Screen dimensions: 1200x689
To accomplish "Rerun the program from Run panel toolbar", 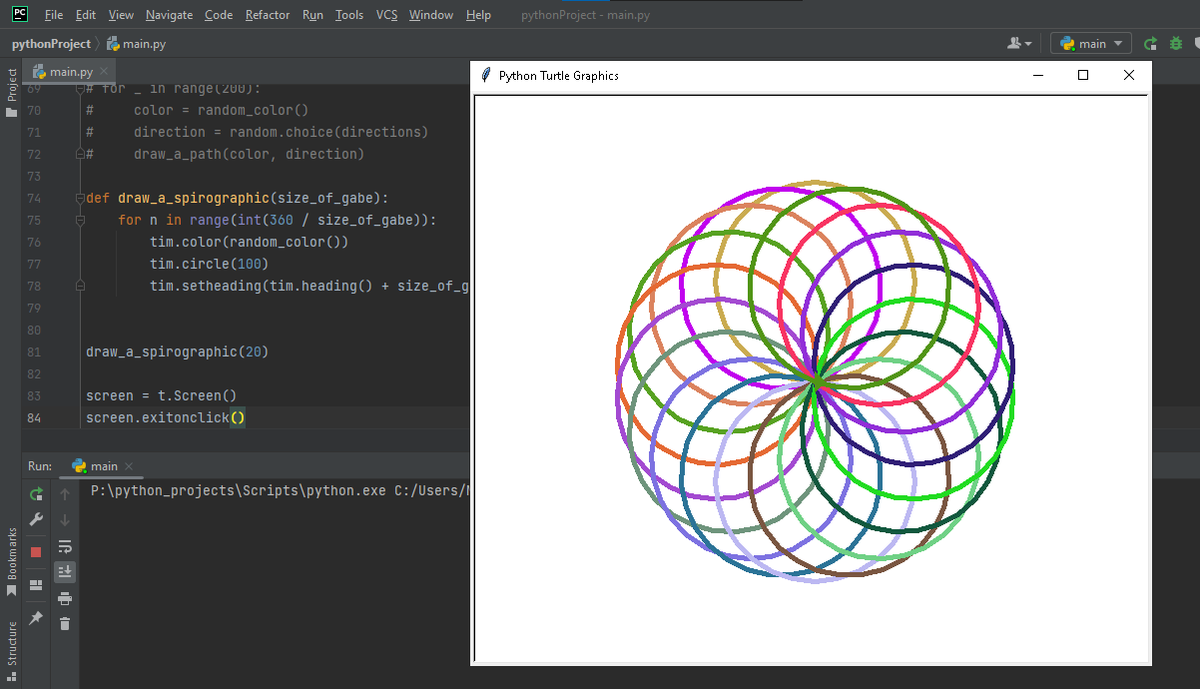I will point(36,493).
